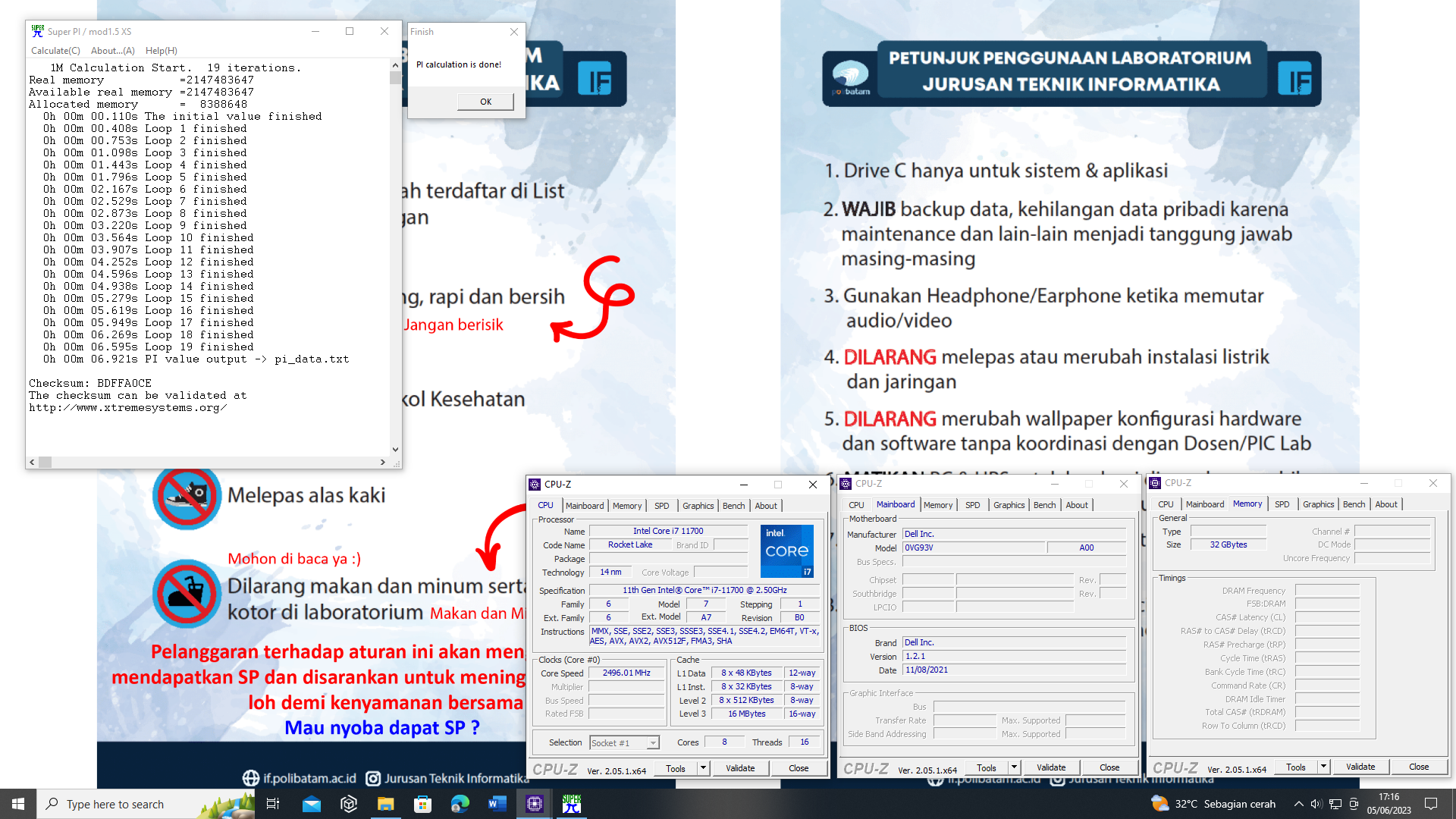Switch to Memory tab in front CPU-Z window
1456x819 pixels.
tap(627, 506)
